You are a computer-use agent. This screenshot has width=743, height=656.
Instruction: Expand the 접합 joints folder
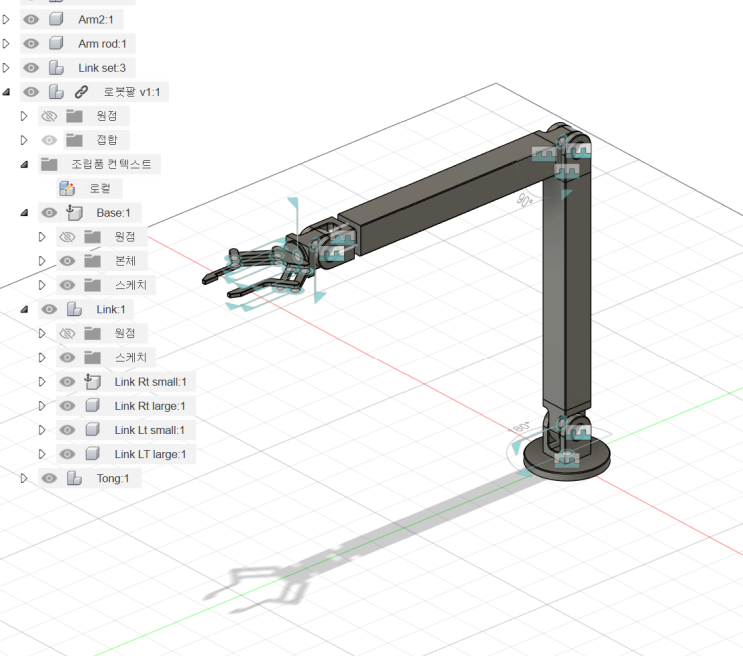coord(24,140)
